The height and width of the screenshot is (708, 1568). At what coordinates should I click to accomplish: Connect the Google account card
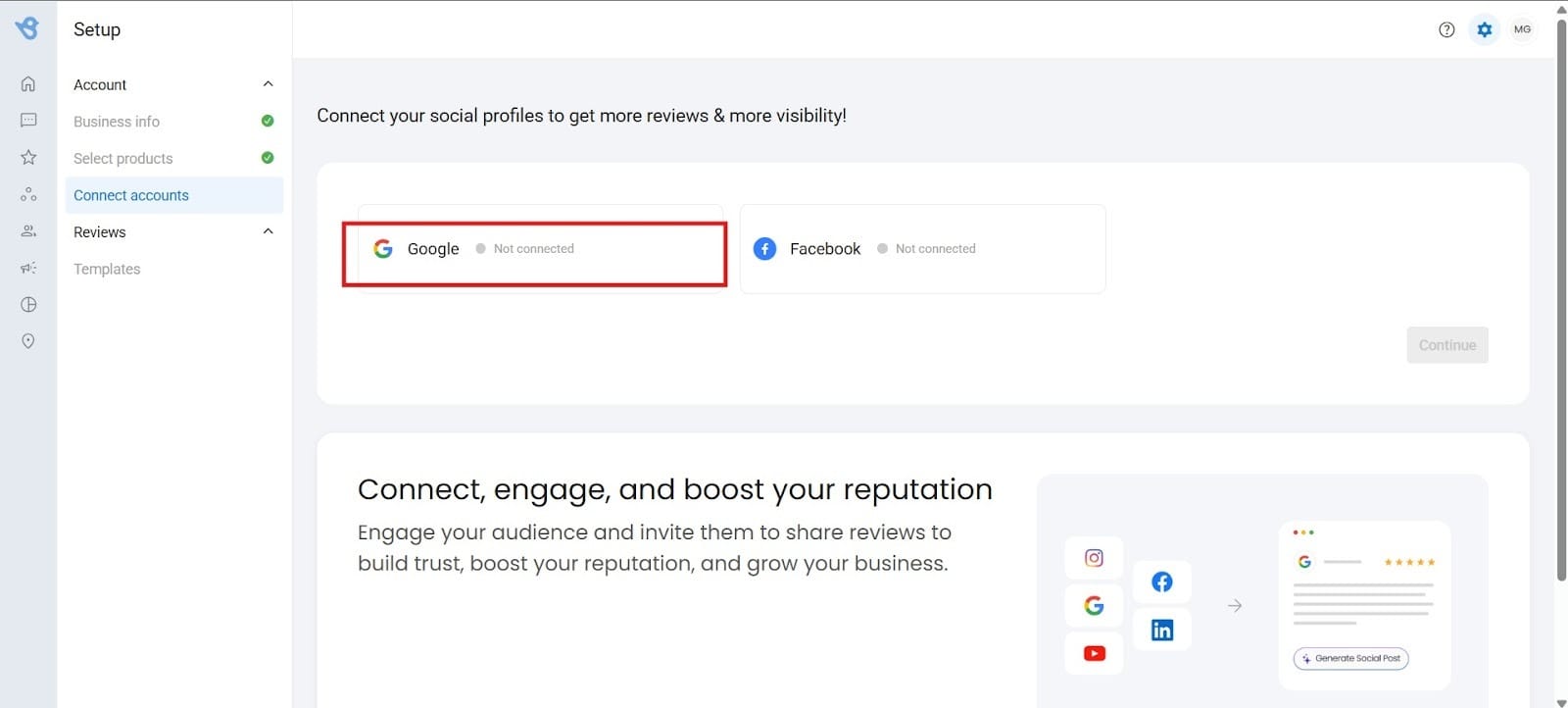coord(535,249)
